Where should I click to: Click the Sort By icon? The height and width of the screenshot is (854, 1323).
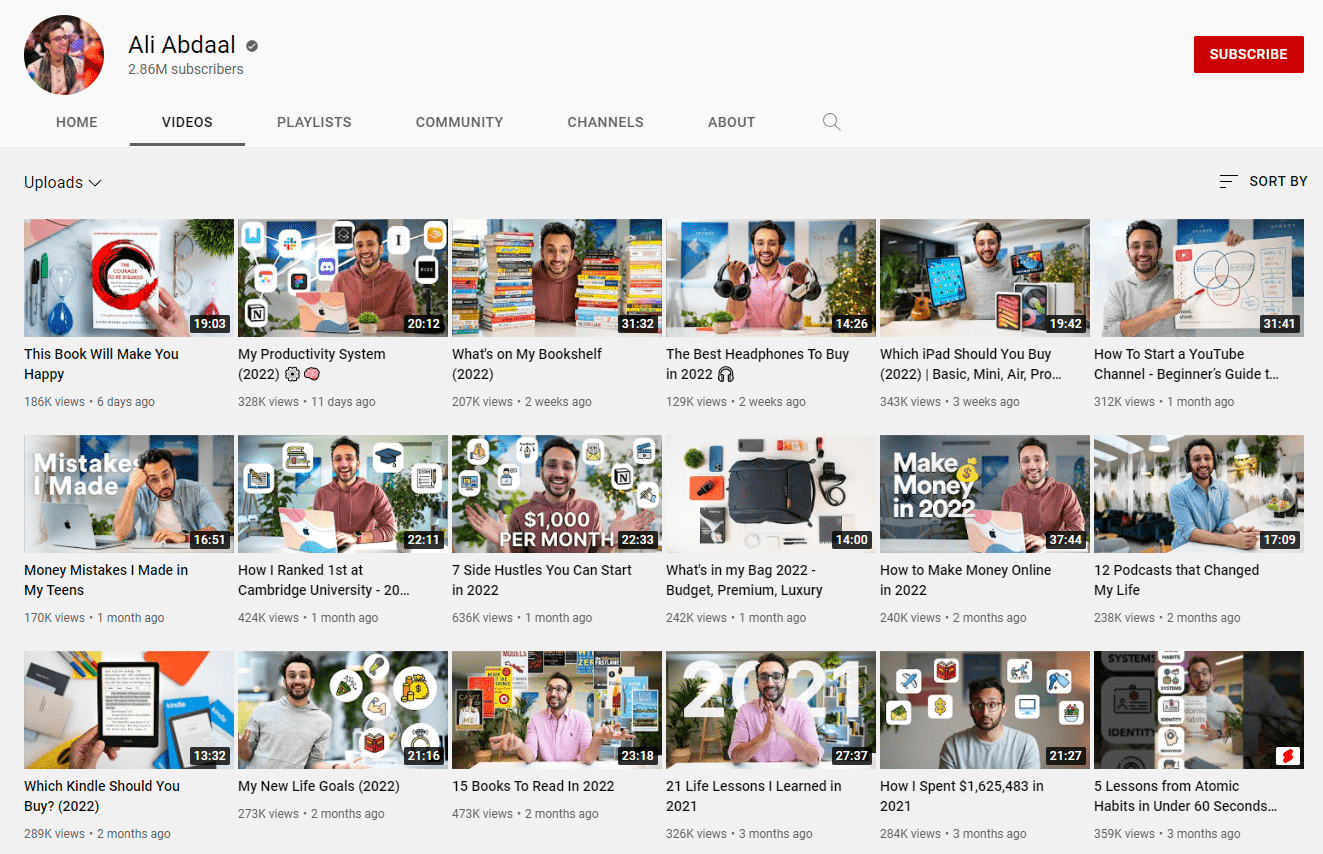[1229, 181]
